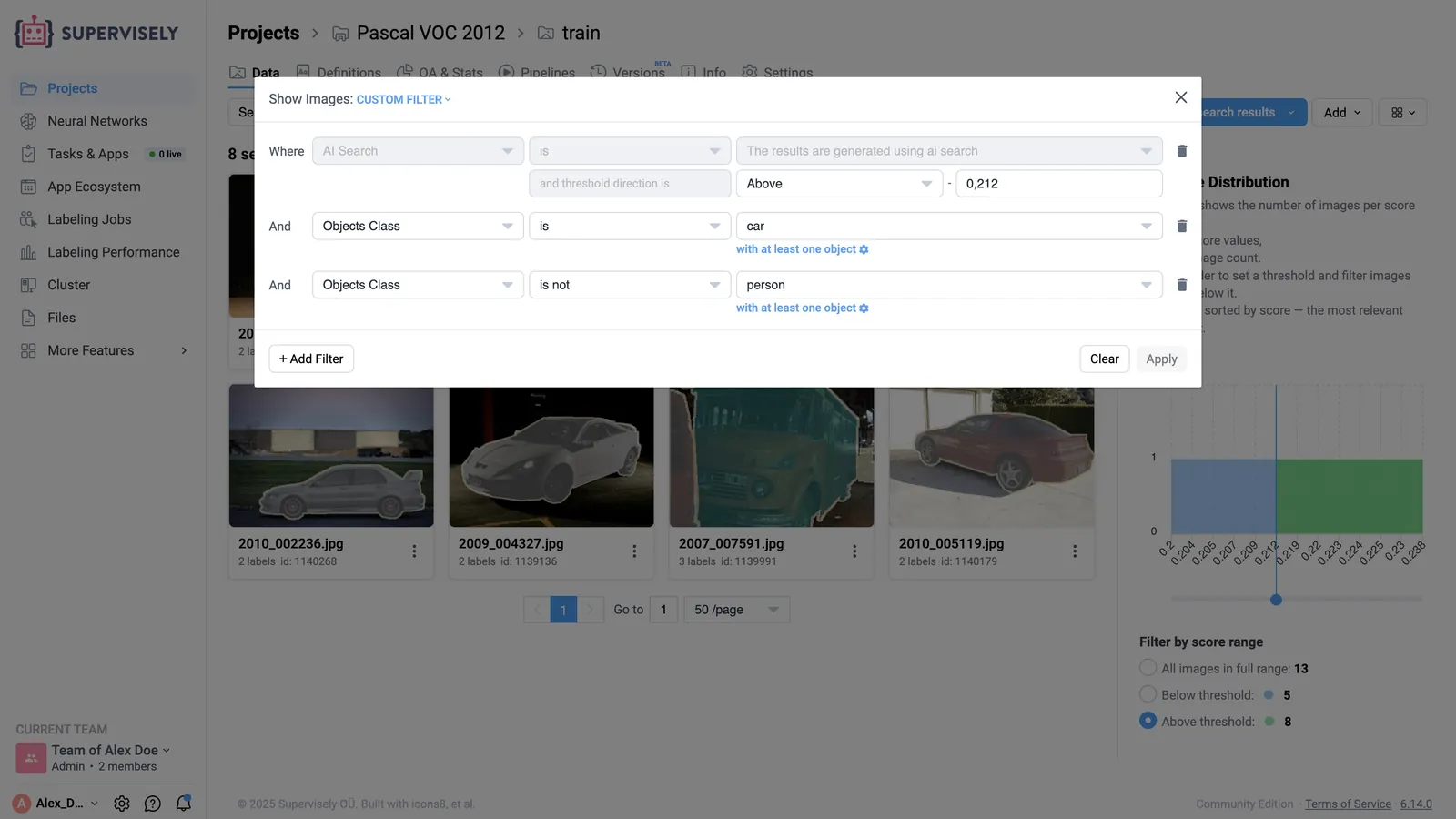This screenshot has width=1456, height=819.
Task: Remove the AI Search filter via trash icon
Action: [1181, 151]
